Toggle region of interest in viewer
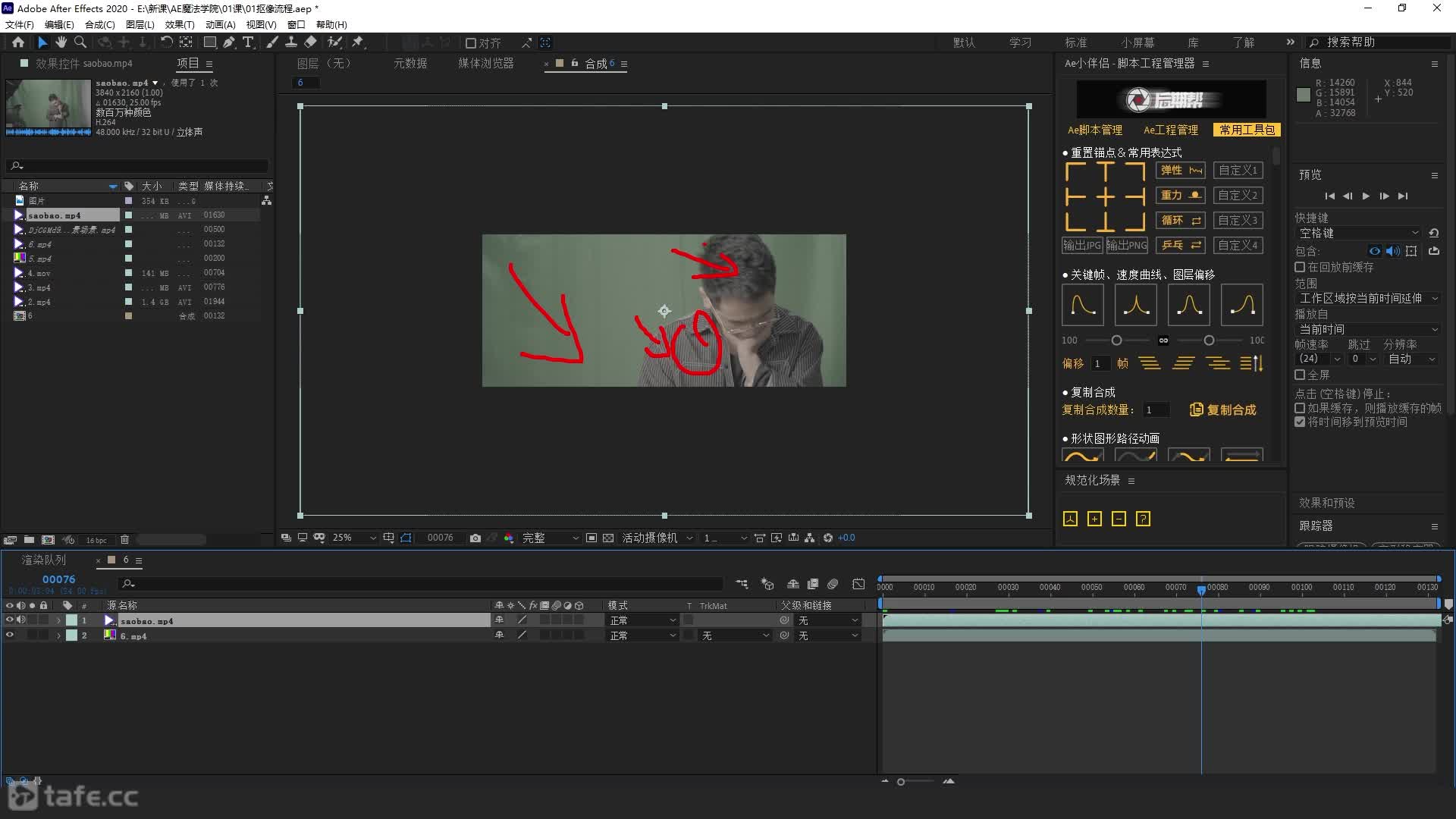Screen dimensions: 1456x819 [x=591, y=538]
